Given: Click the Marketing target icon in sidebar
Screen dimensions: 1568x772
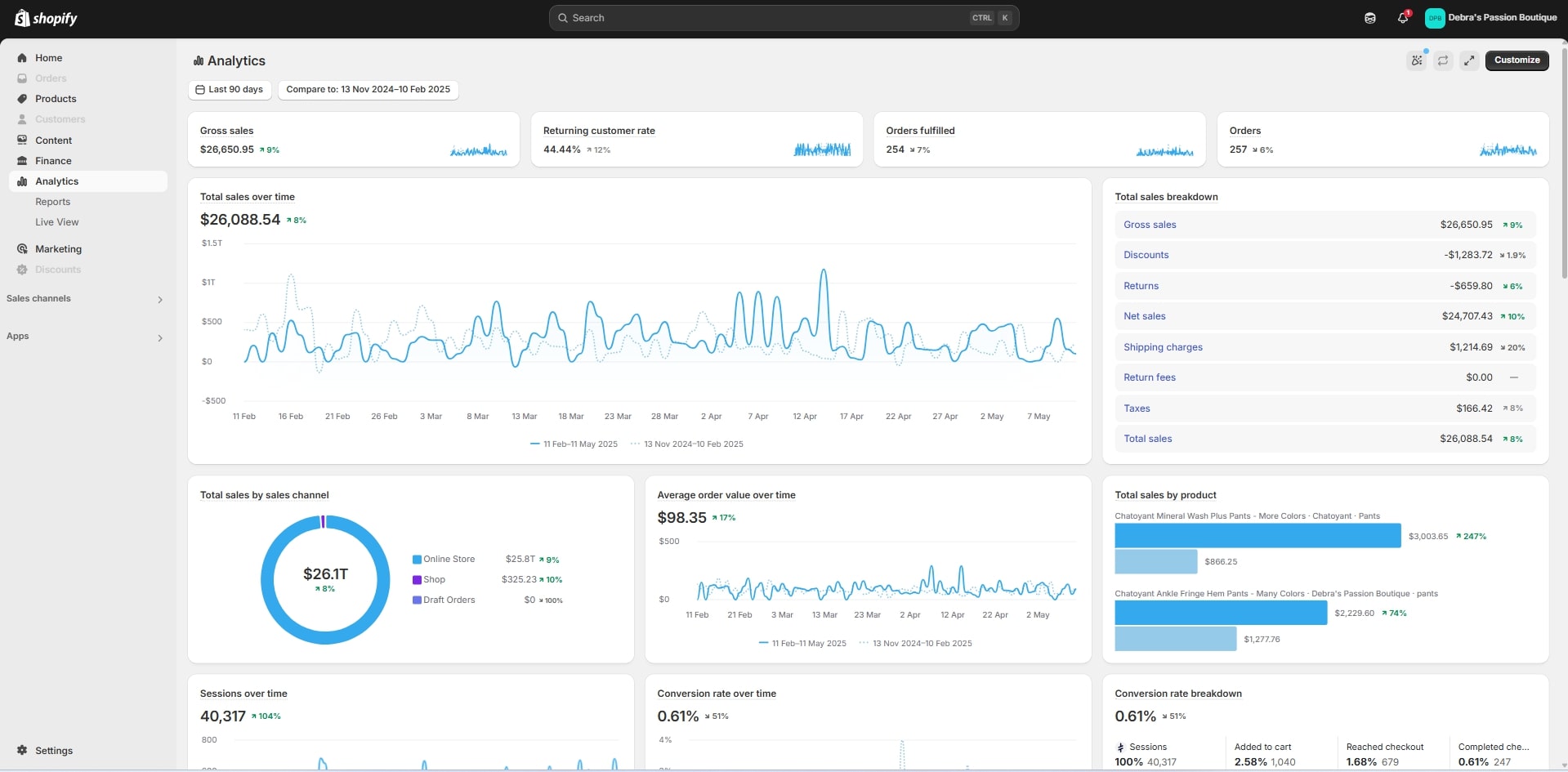Looking at the screenshot, I should click(x=22, y=249).
